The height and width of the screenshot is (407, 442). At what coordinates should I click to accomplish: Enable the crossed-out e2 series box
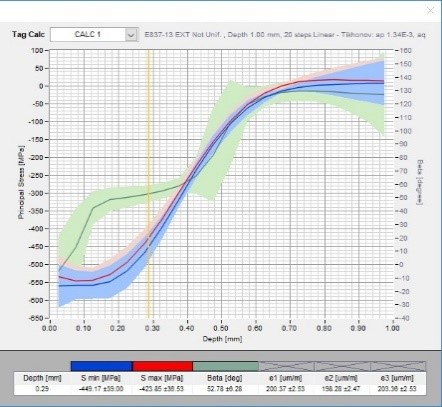(x=342, y=366)
